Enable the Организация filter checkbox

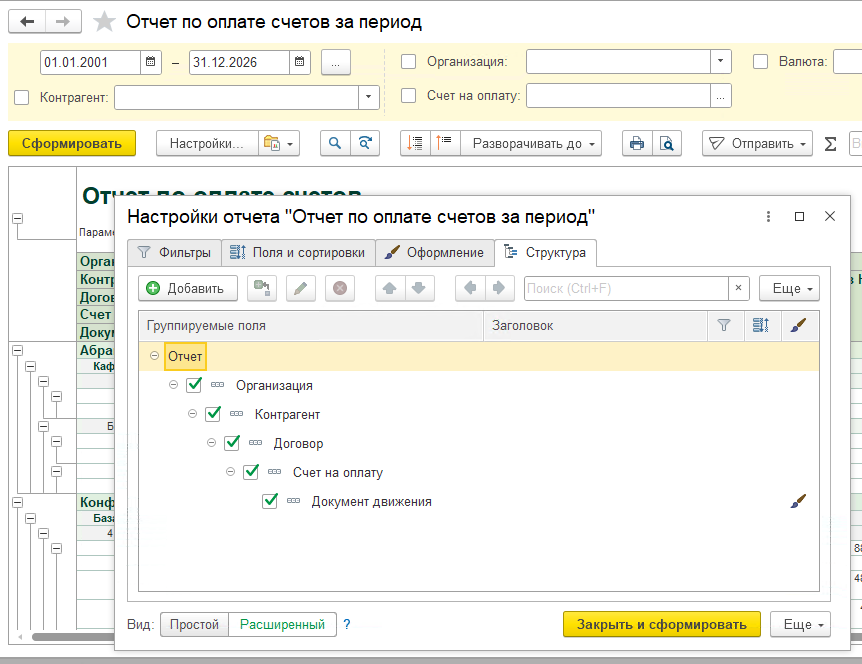408,62
